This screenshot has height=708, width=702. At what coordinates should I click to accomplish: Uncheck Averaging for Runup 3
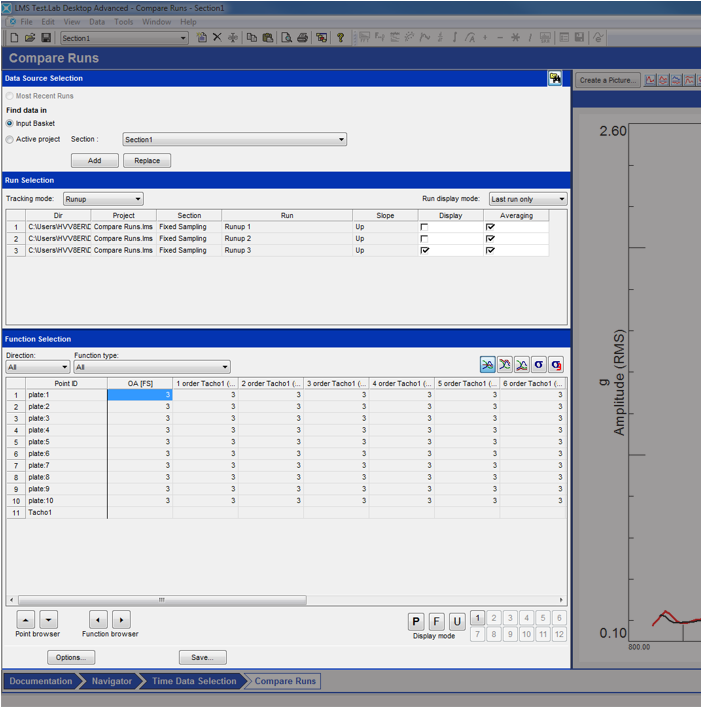coord(490,251)
